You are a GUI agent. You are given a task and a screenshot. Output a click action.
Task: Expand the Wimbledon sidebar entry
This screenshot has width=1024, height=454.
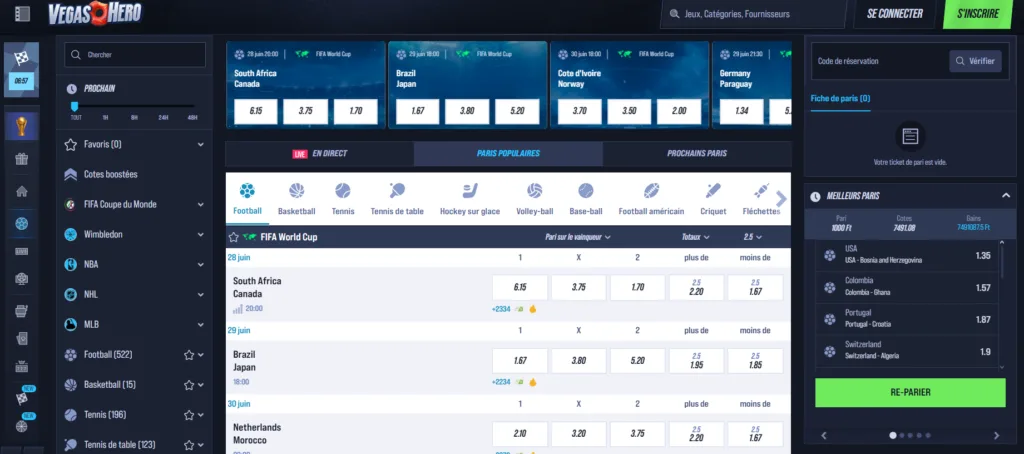pyautogui.click(x=200, y=235)
